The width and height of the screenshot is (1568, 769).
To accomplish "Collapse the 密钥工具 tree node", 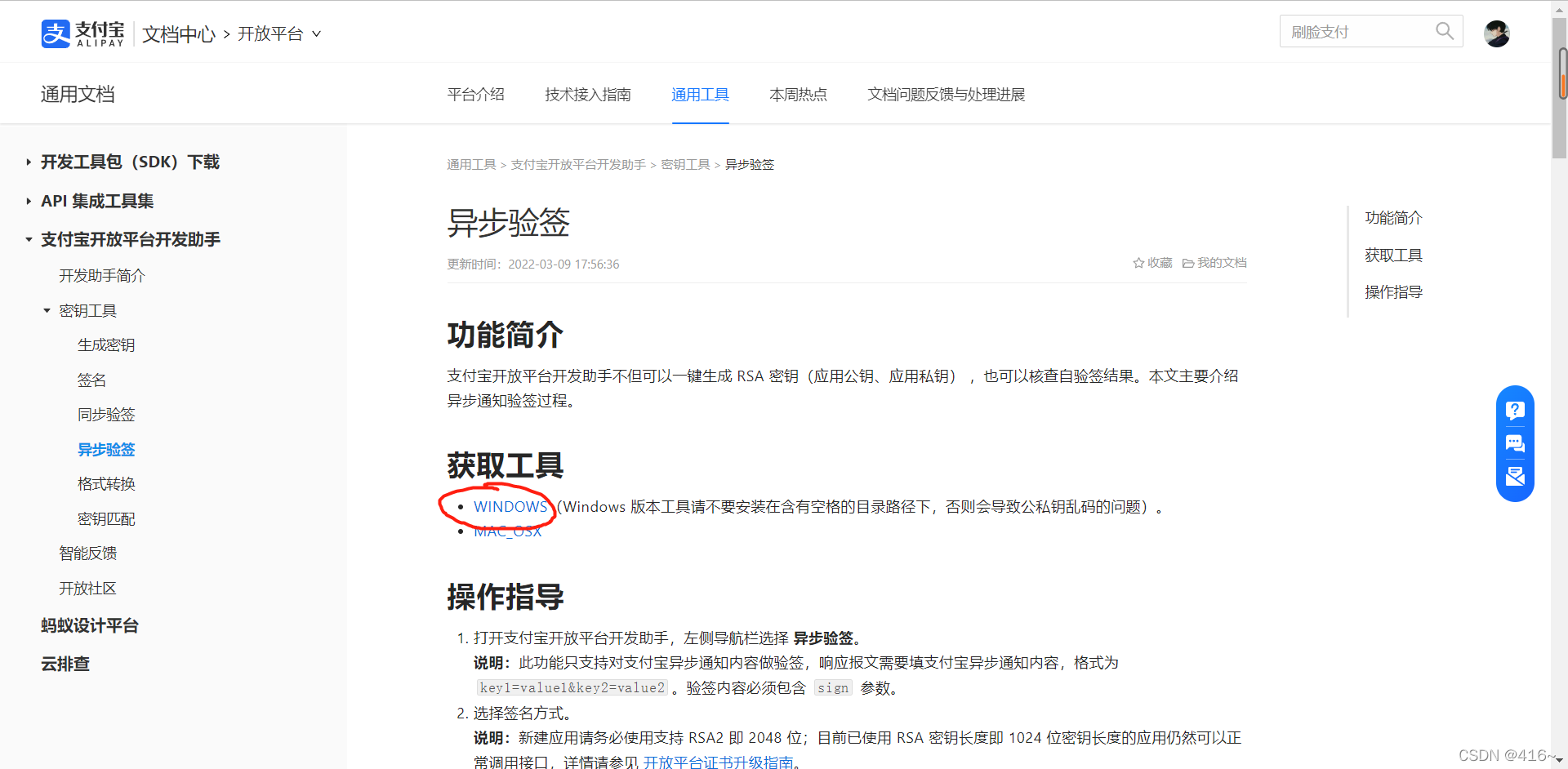I will 47,311.
